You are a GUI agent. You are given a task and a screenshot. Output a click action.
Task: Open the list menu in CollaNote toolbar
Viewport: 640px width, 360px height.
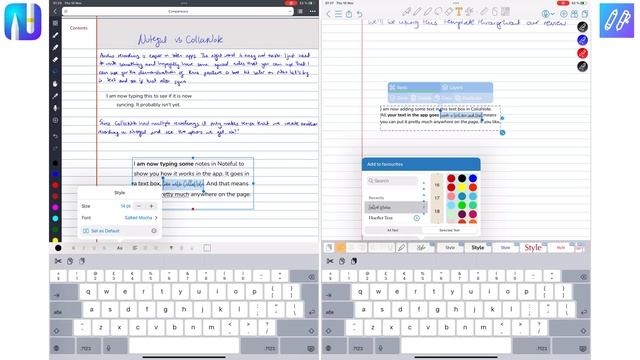pos(338,14)
